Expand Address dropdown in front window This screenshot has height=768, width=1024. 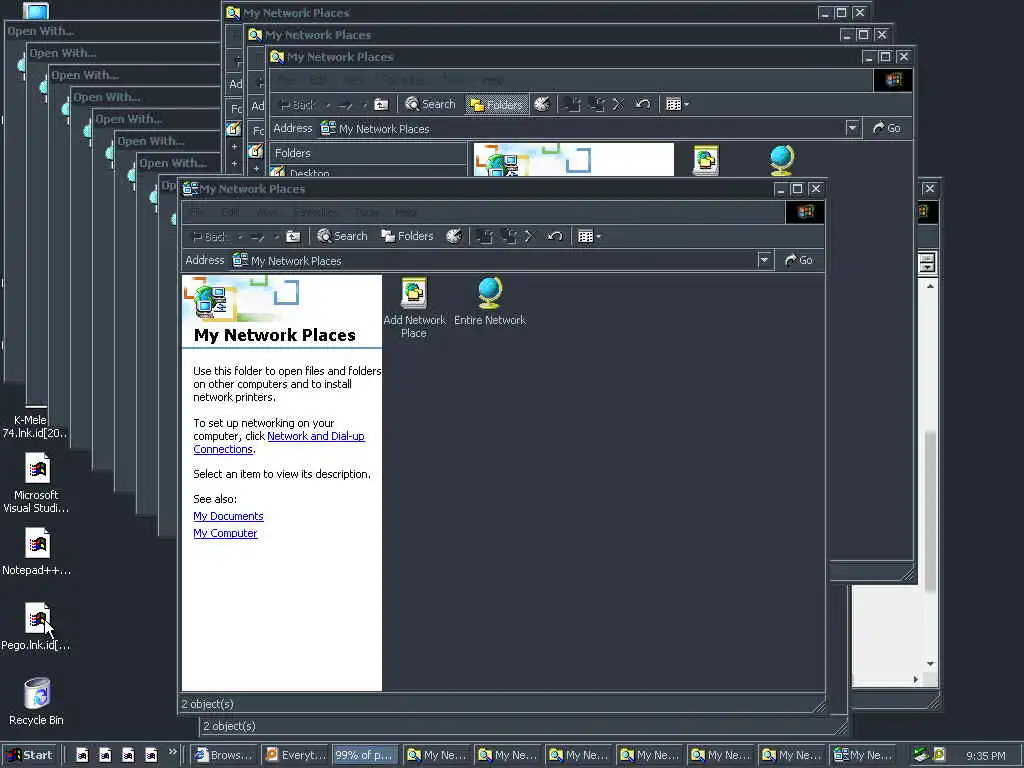[x=764, y=261]
